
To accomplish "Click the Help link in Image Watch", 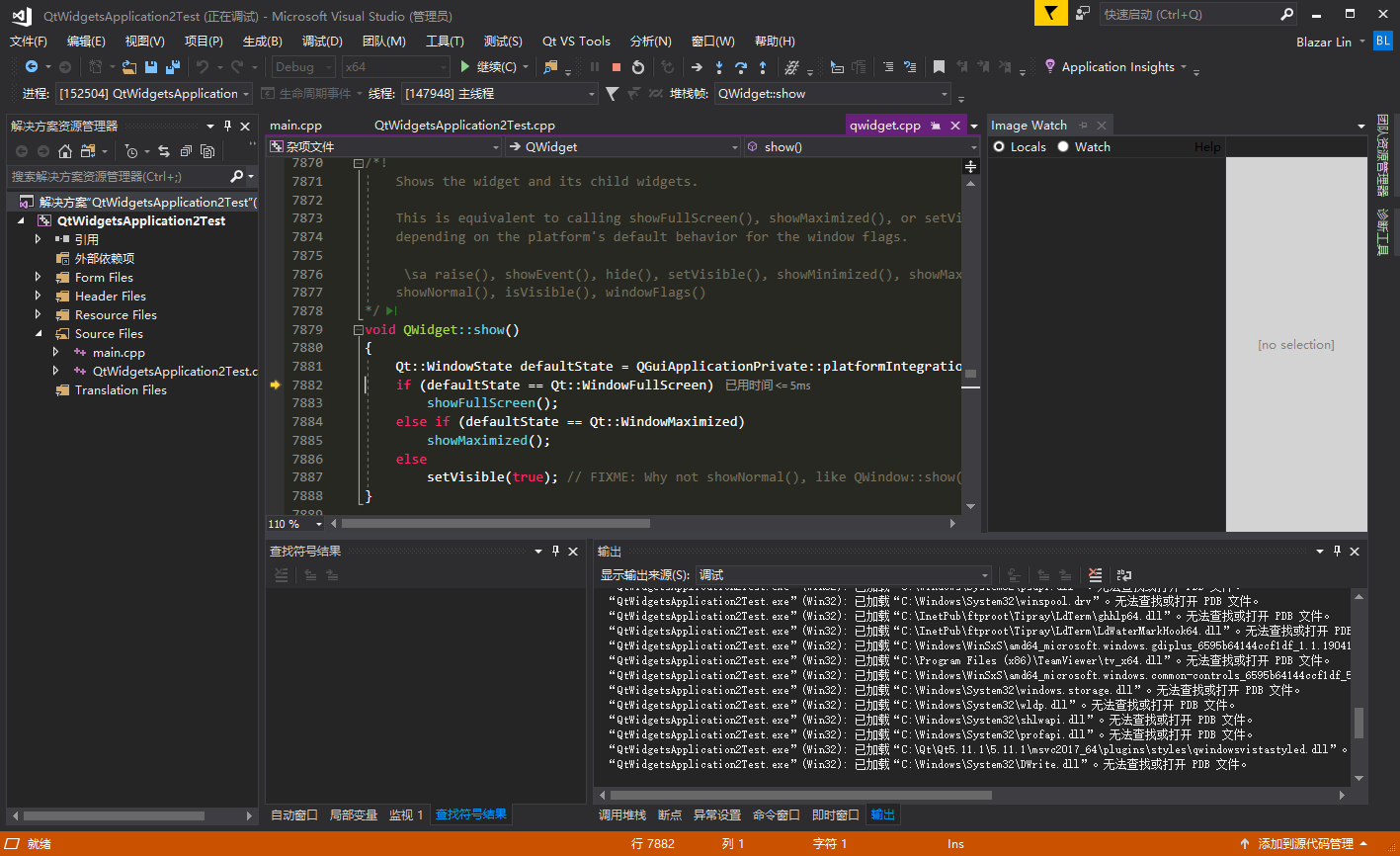I will (x=1207, y=146).
